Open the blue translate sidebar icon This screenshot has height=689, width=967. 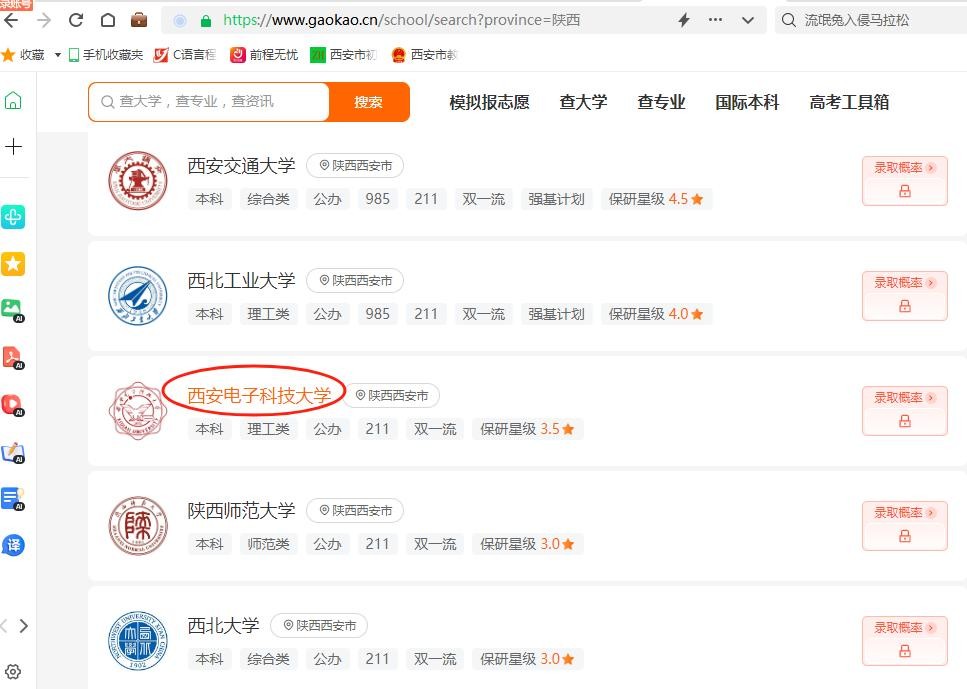tap(13, 545)
